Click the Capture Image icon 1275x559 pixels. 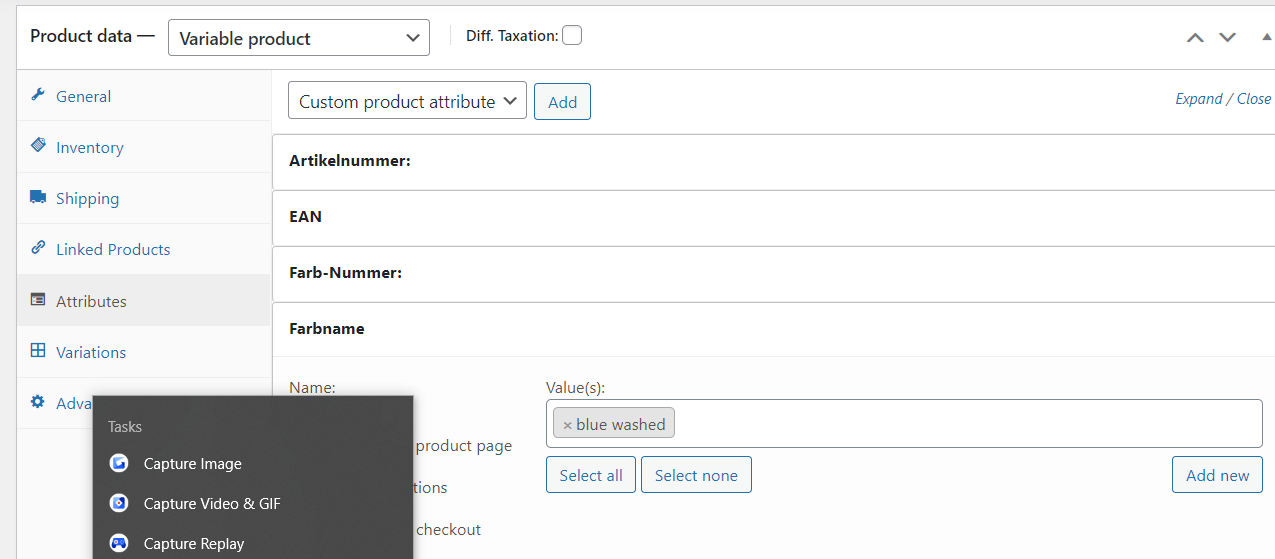tap(119, 464)
